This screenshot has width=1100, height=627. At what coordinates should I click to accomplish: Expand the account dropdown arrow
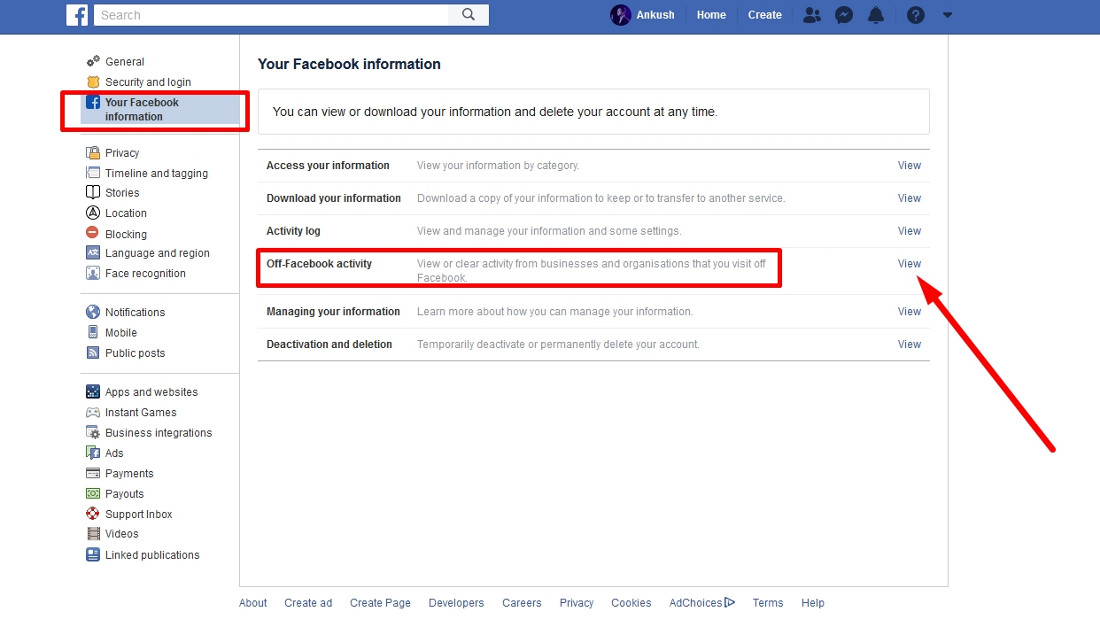(x=947, y=15)
